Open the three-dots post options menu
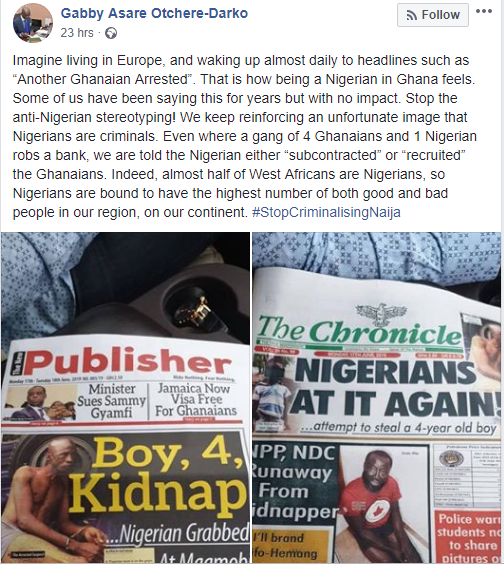 pyautogui.click(x=484, y=11)
